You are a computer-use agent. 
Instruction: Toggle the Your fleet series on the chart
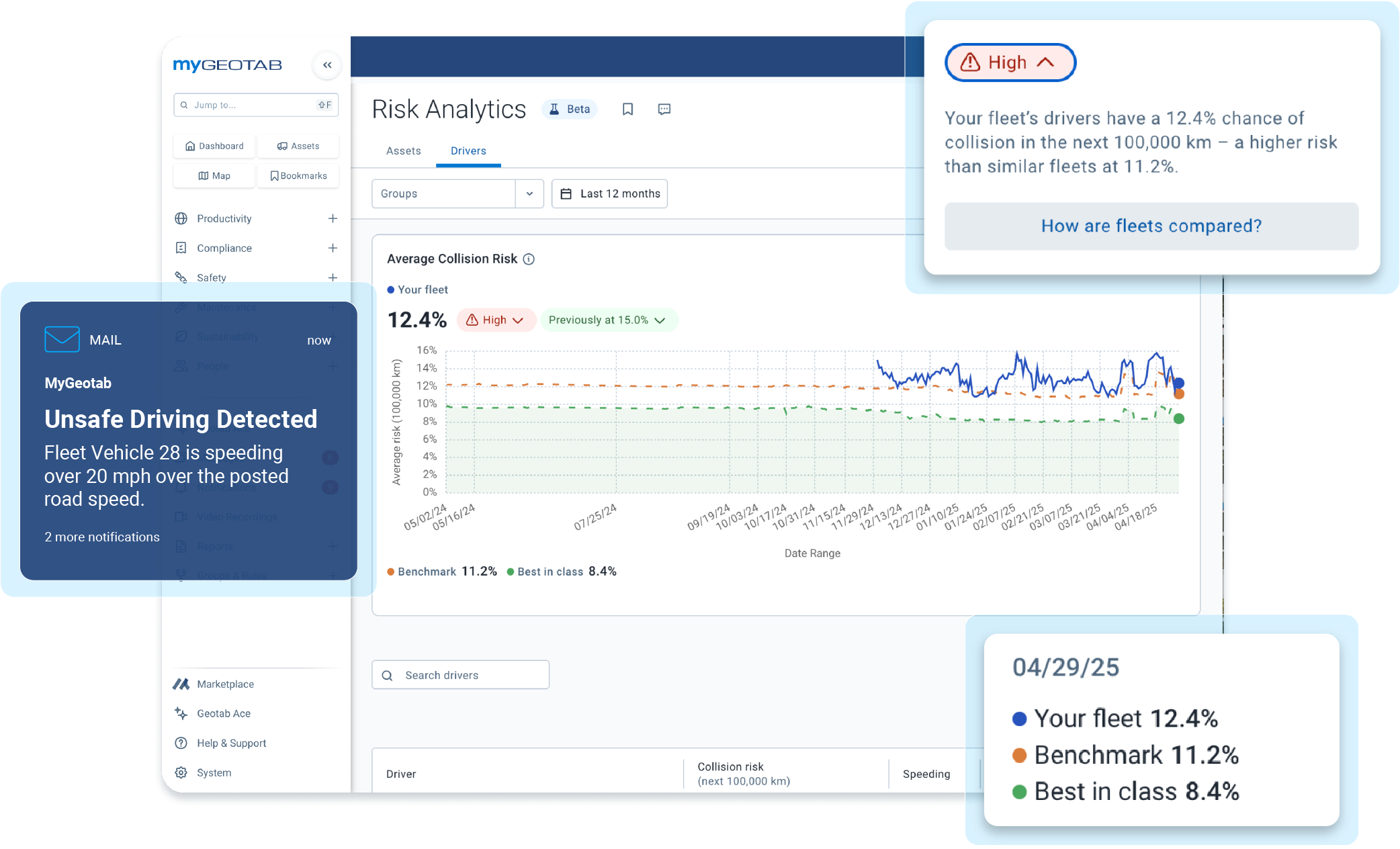[417, 289]
